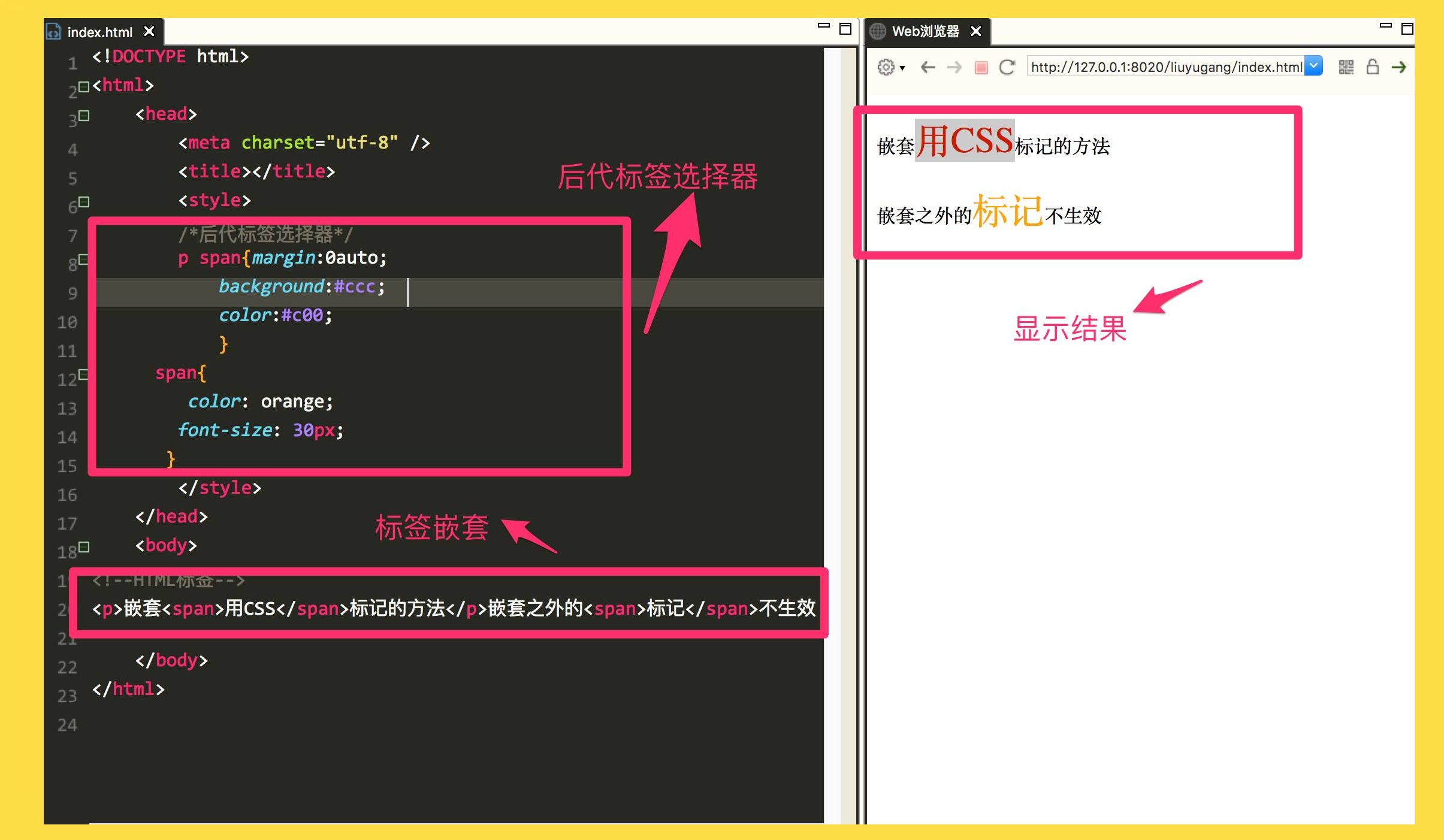The width and height of the screenshot is (1444, 840).
Task: Click the closing </html> tag
Action: point(128,689)
